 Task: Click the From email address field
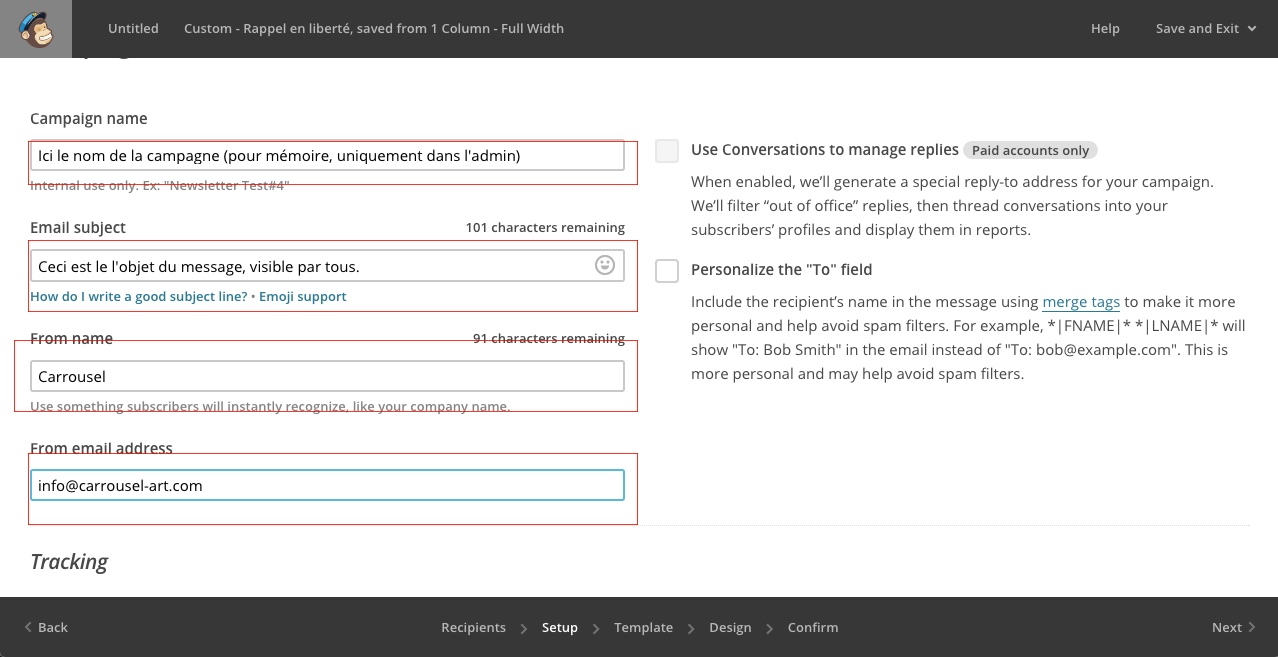[327, 486]
